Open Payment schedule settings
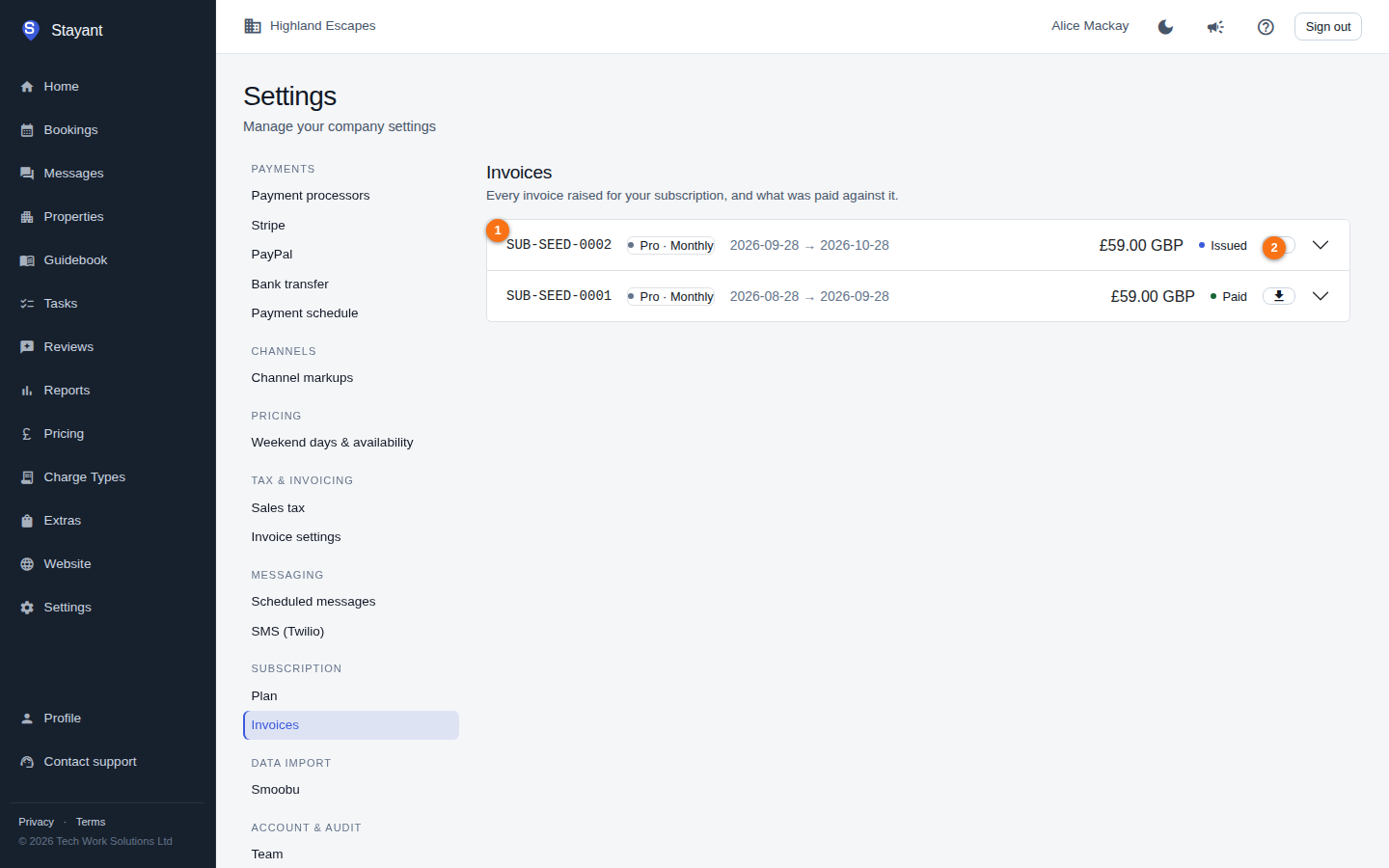1389x868 pixels. [351, 313]
